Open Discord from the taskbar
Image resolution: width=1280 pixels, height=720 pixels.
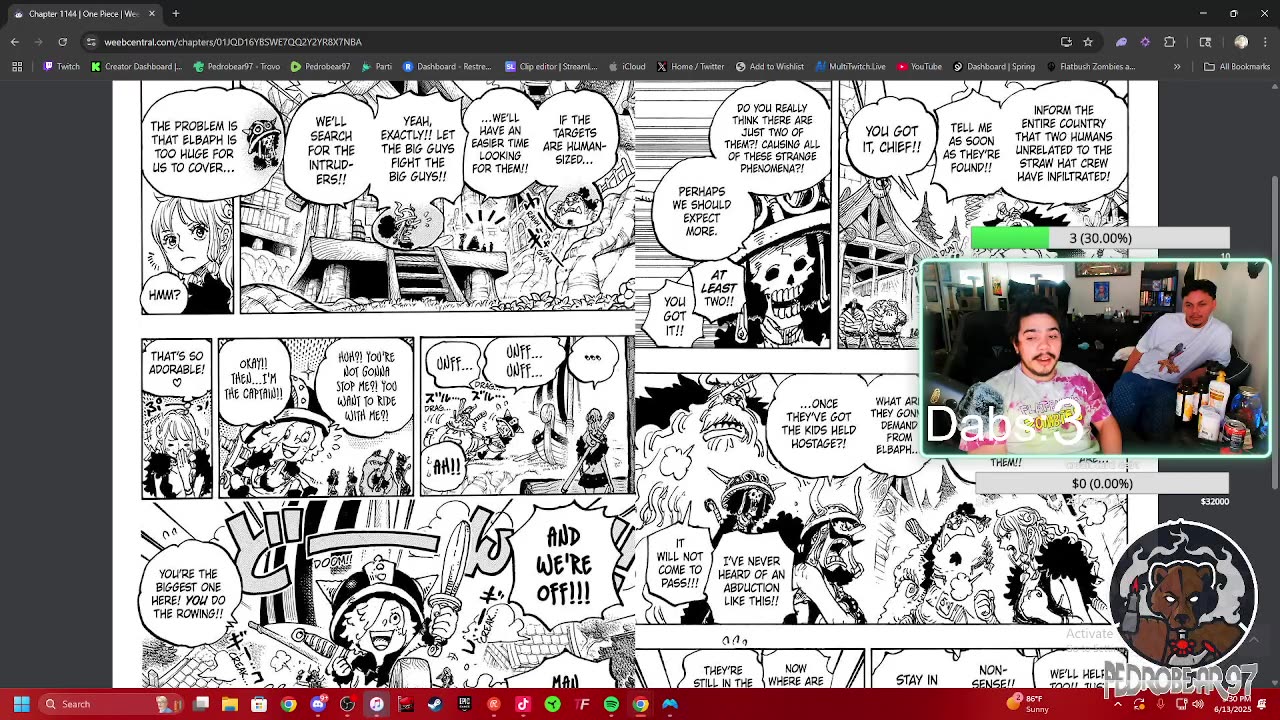tap(318, 704)
